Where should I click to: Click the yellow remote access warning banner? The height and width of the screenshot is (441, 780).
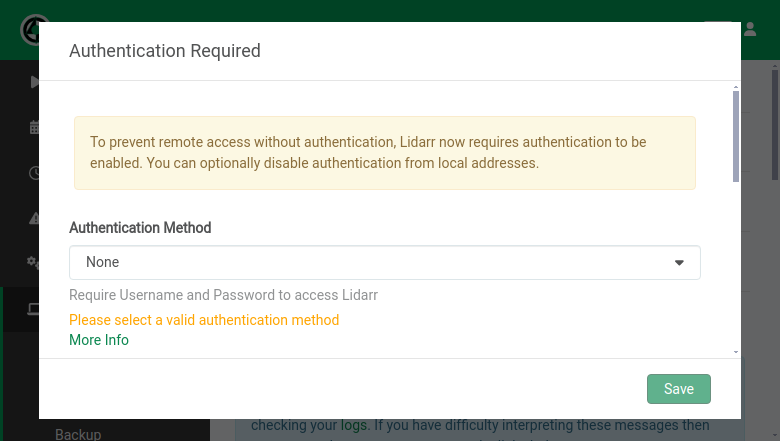coord(384,153)
